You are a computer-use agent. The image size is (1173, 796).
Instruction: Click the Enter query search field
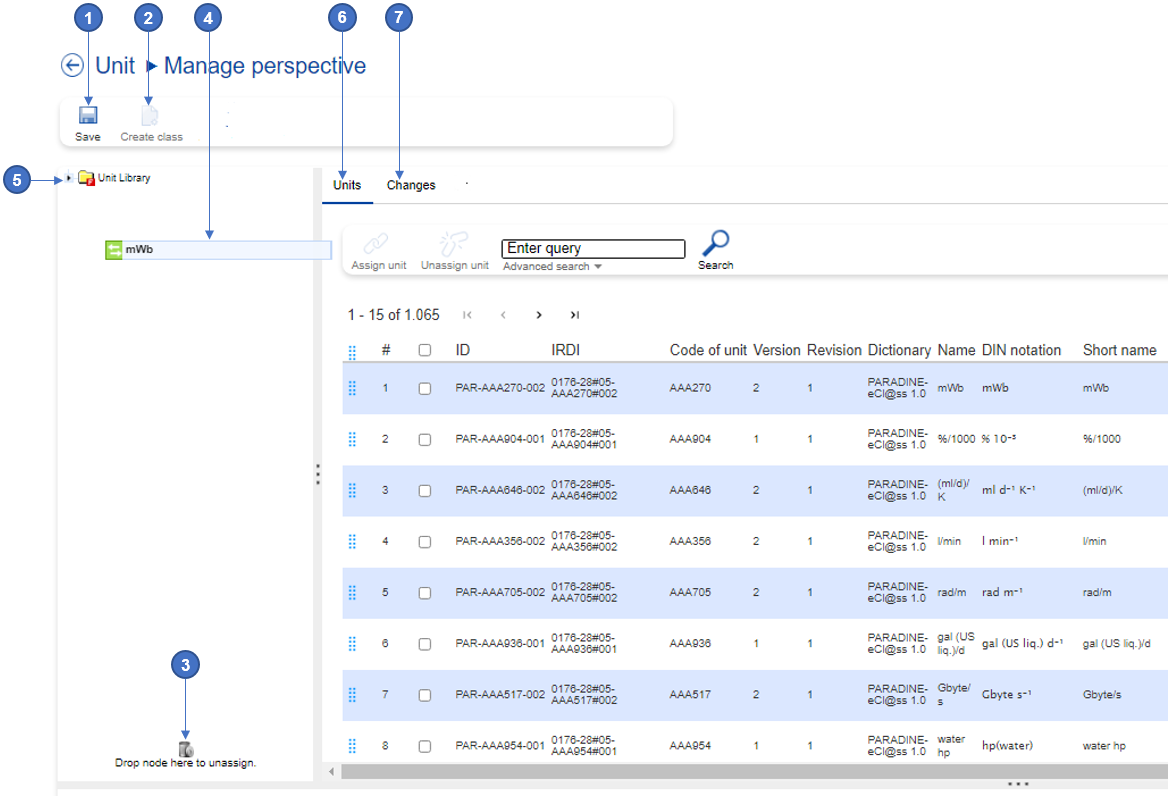(593, 249)
